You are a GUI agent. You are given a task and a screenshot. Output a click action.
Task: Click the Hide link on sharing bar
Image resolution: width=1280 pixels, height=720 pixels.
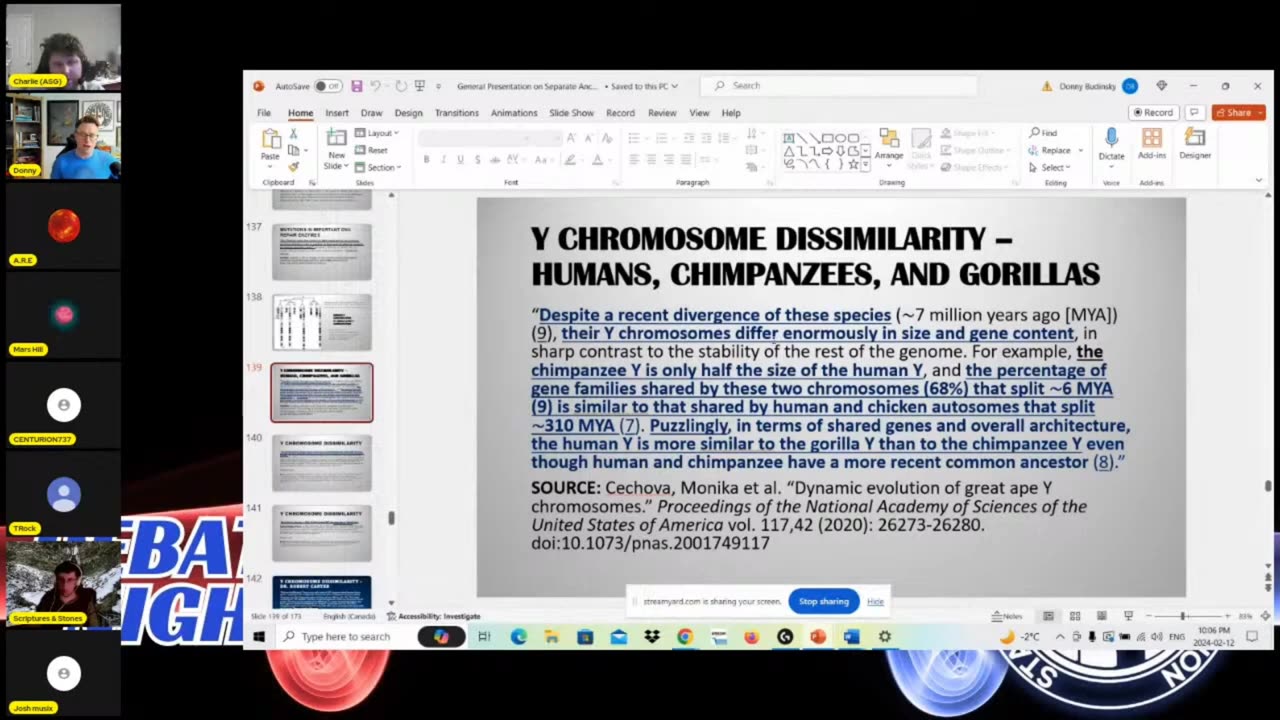(875, 601)
